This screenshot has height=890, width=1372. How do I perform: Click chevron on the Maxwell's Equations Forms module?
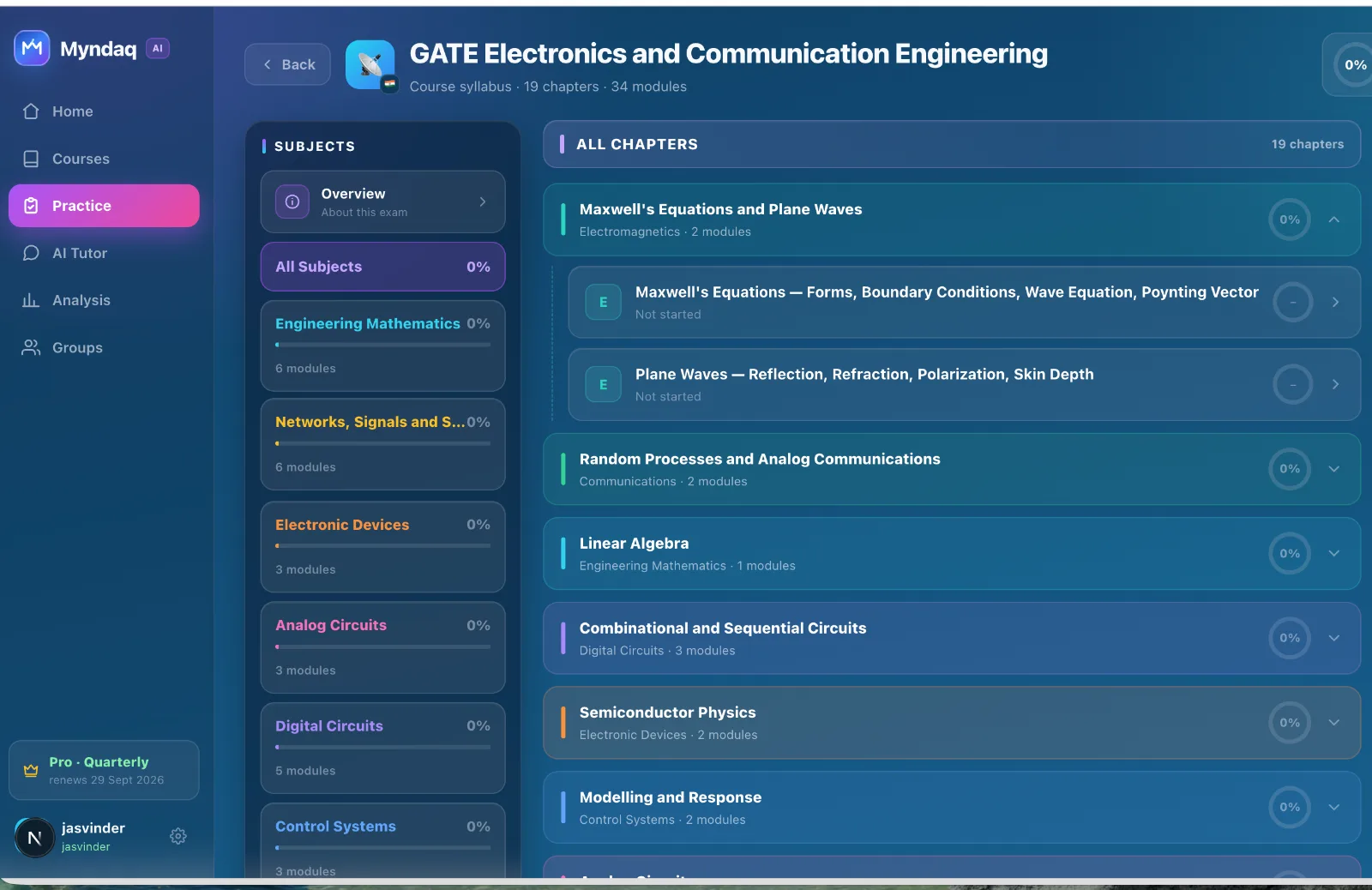click(1335, 302)
